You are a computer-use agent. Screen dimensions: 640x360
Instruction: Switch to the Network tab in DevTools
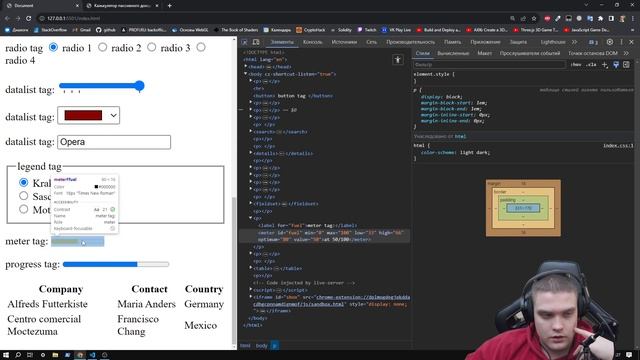371,42
